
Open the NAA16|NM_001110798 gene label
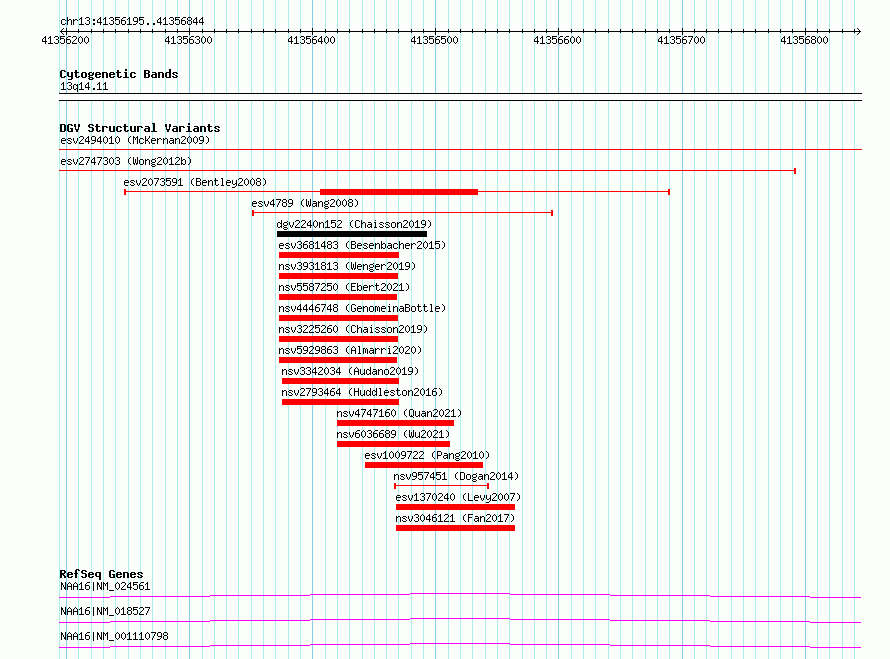114,636
